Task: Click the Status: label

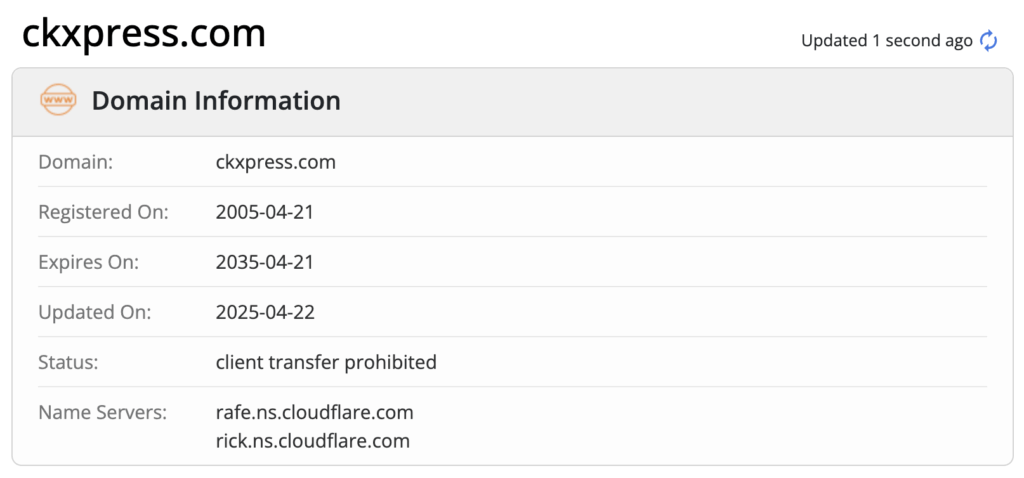Action: tap(69, 362)
